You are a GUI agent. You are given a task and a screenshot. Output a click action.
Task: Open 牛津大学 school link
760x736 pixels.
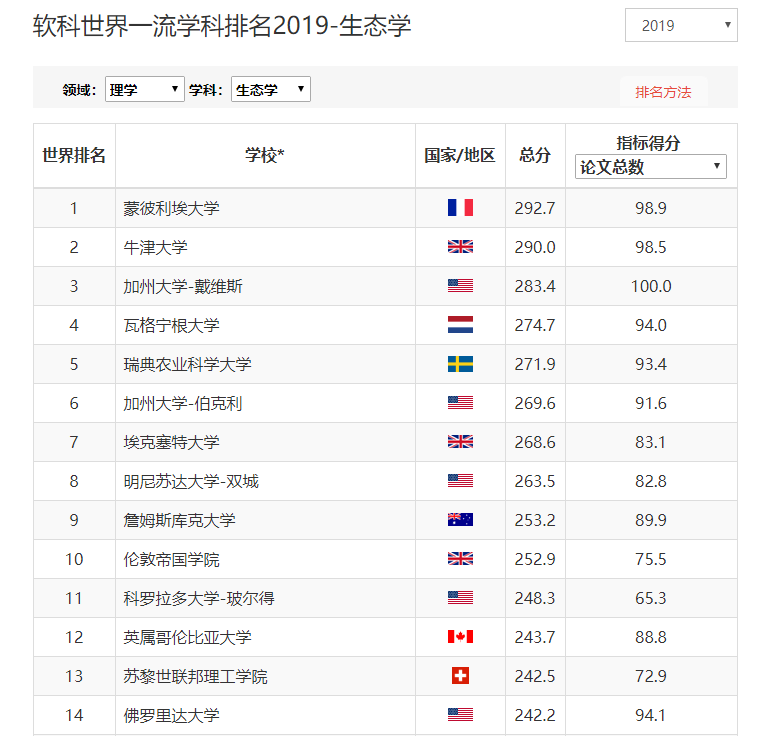coord(155,247)
